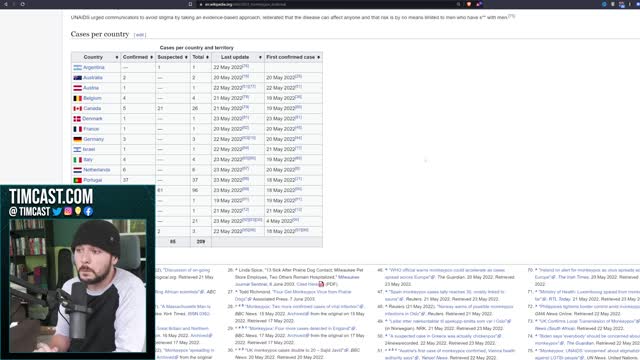Click the '209' grand total cell
640x360 pixels.
(x=201, y=242)
